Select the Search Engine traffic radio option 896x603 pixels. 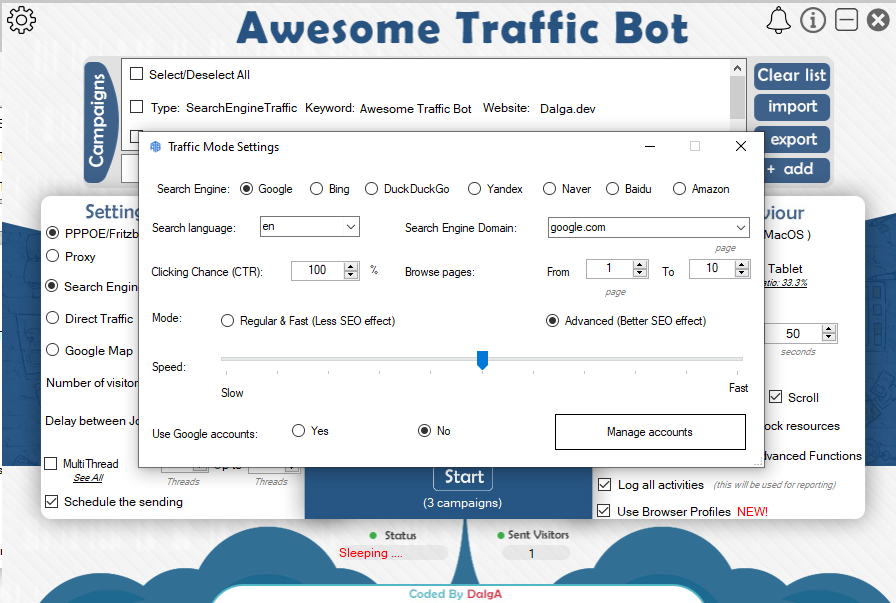coord(51,285)
